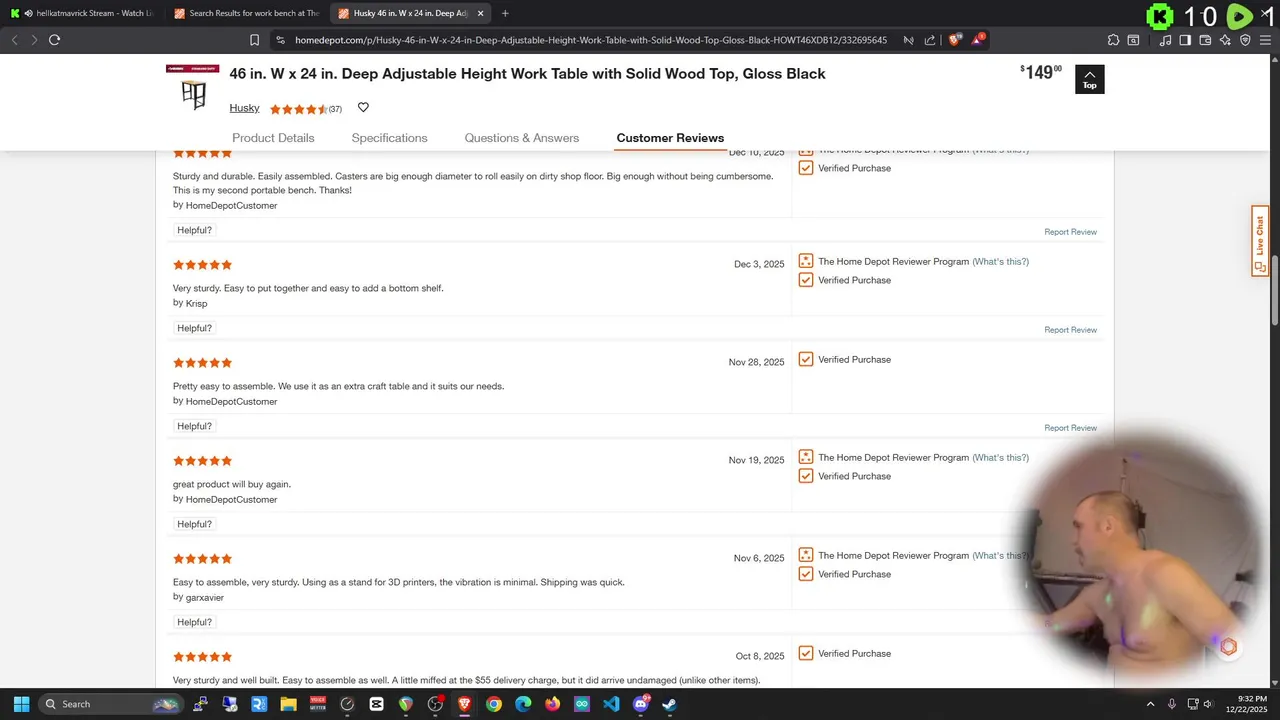Click the reviewer name garxavier
The width and height of the screenshot is (1280, 720).
click(205, 598)
